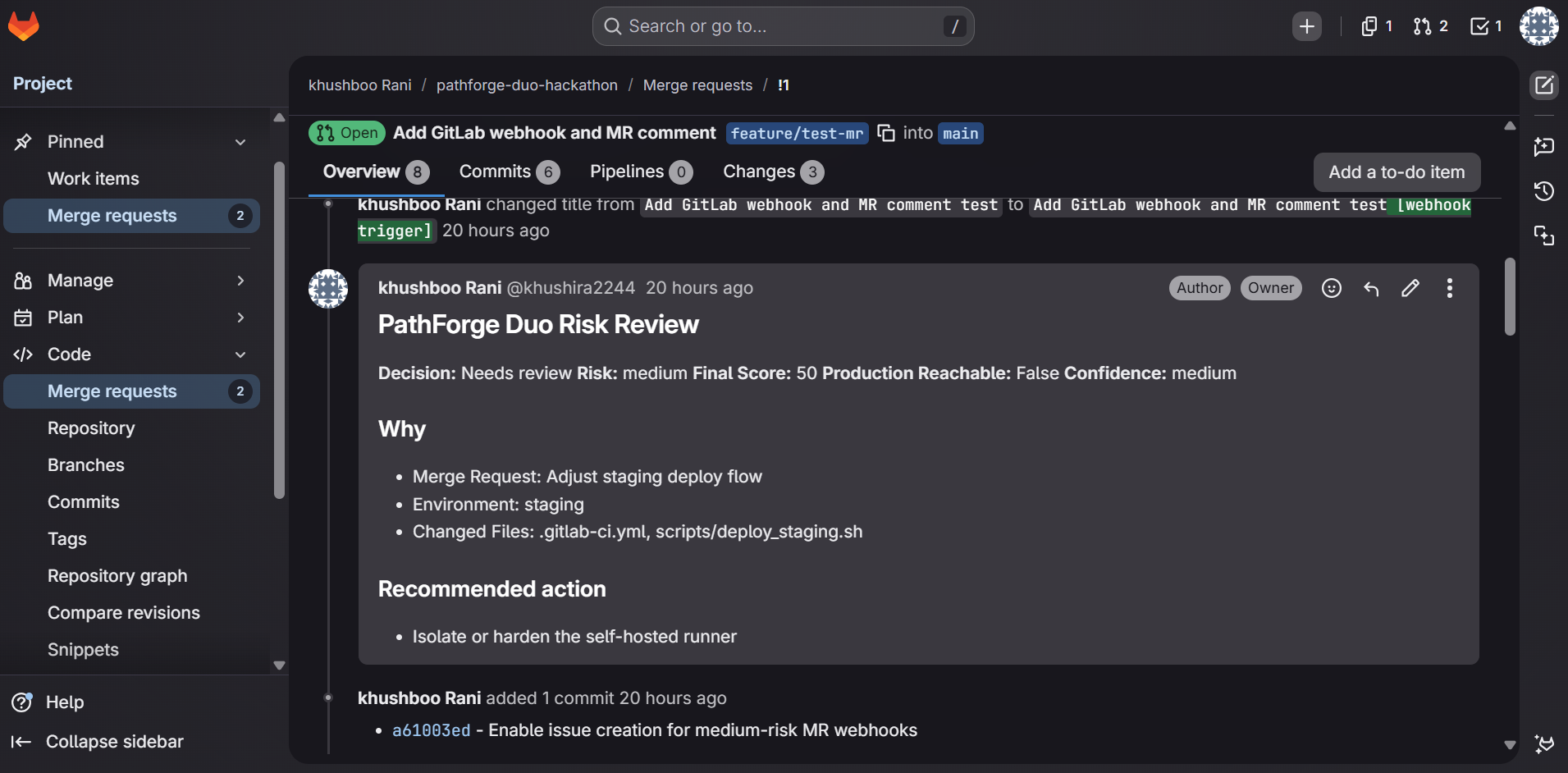
Task: Click the Manage section icon
Action: pyautogui.click(x=23, y=281)
